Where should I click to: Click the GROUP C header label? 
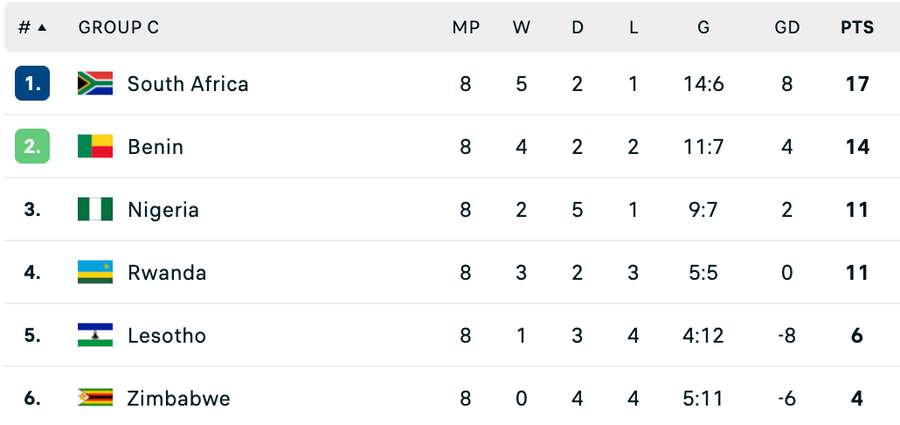pyautogui.click(x=119, y=28)
